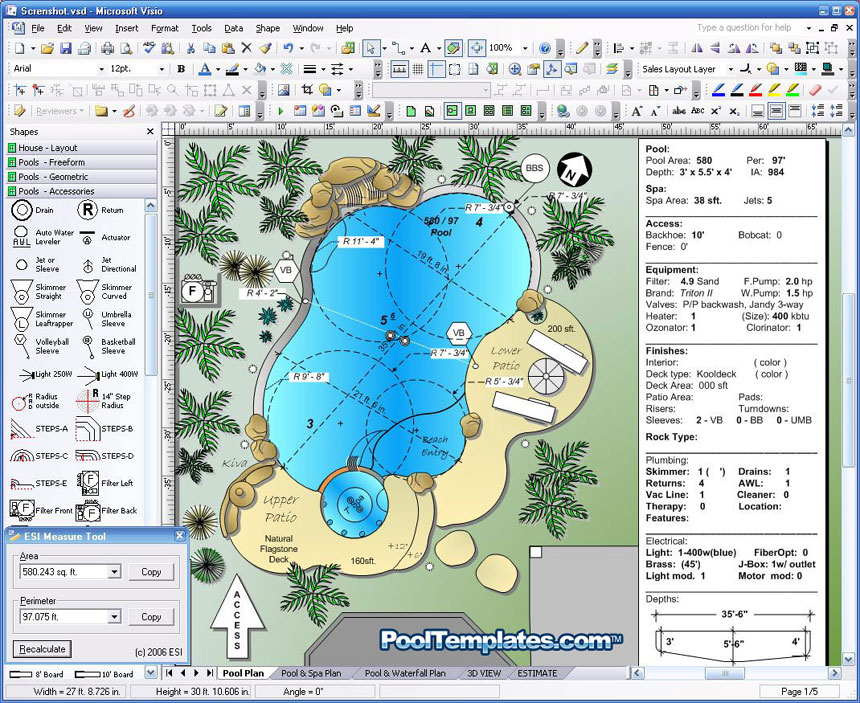860x703 pixels.
Task: Expand the Area value dropdown in Measure Tool
Action: (114, 572)
